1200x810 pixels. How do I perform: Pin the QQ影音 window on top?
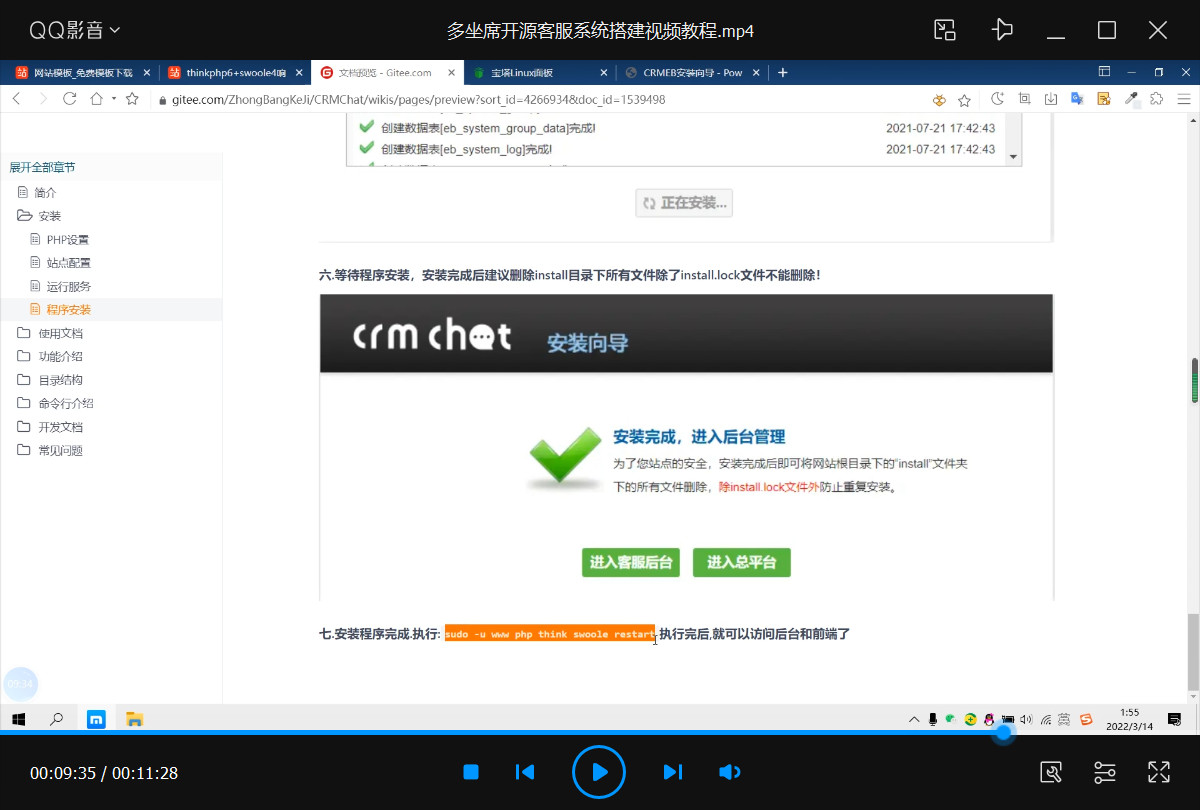pyautogui.click(x=1002, y=30)
